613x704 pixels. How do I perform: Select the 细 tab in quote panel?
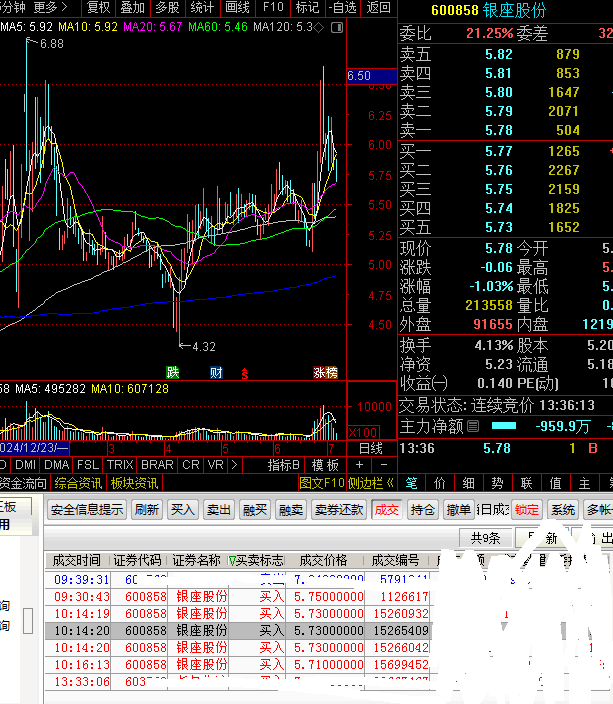point(468,483)
